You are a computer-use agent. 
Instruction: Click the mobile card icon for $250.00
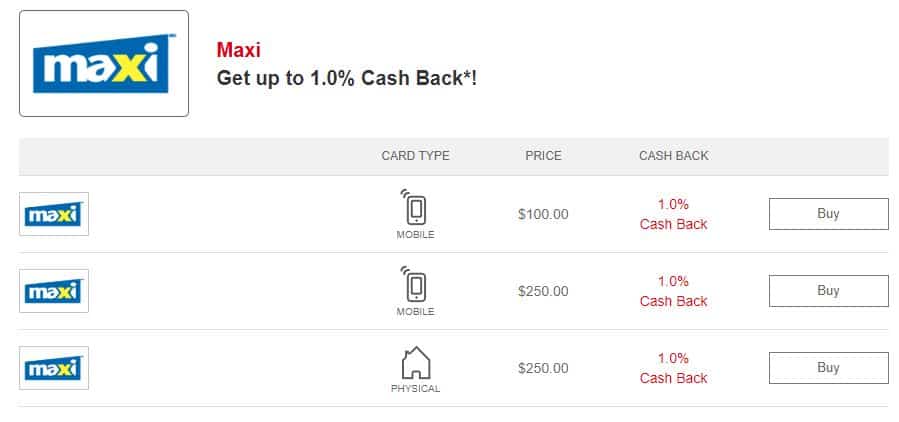click(415, 285)
